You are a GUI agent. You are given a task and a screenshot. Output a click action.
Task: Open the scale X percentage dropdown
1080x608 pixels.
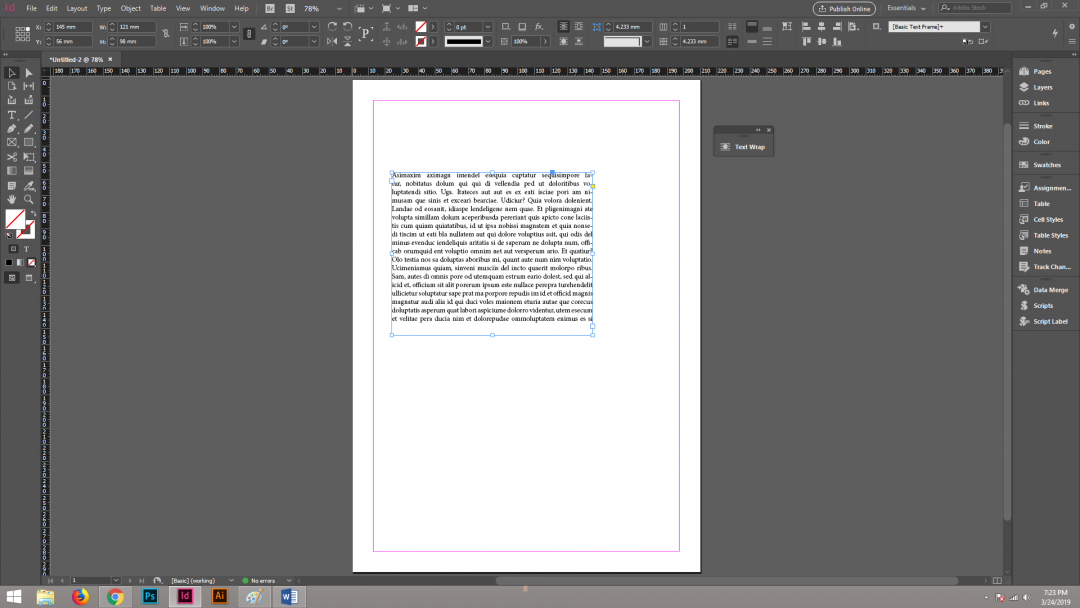(234, 27)
